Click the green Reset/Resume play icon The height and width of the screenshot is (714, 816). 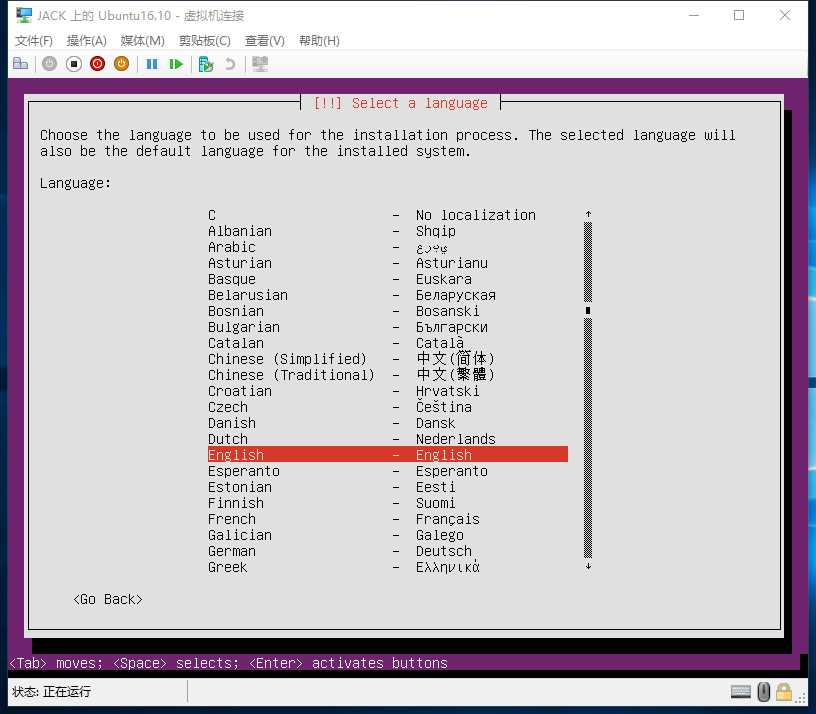coord(176,64)
